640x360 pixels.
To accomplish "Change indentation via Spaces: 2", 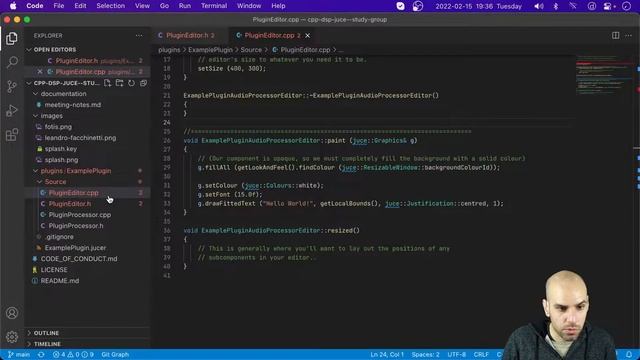I will coord(425,354).
